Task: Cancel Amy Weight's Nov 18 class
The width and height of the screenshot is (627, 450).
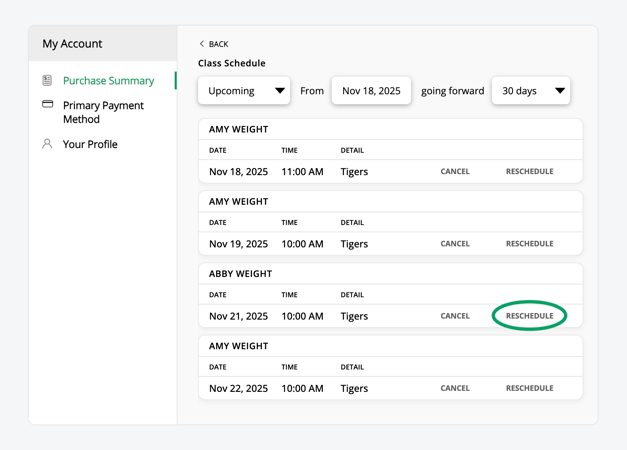Action: (x=455, y=171)
